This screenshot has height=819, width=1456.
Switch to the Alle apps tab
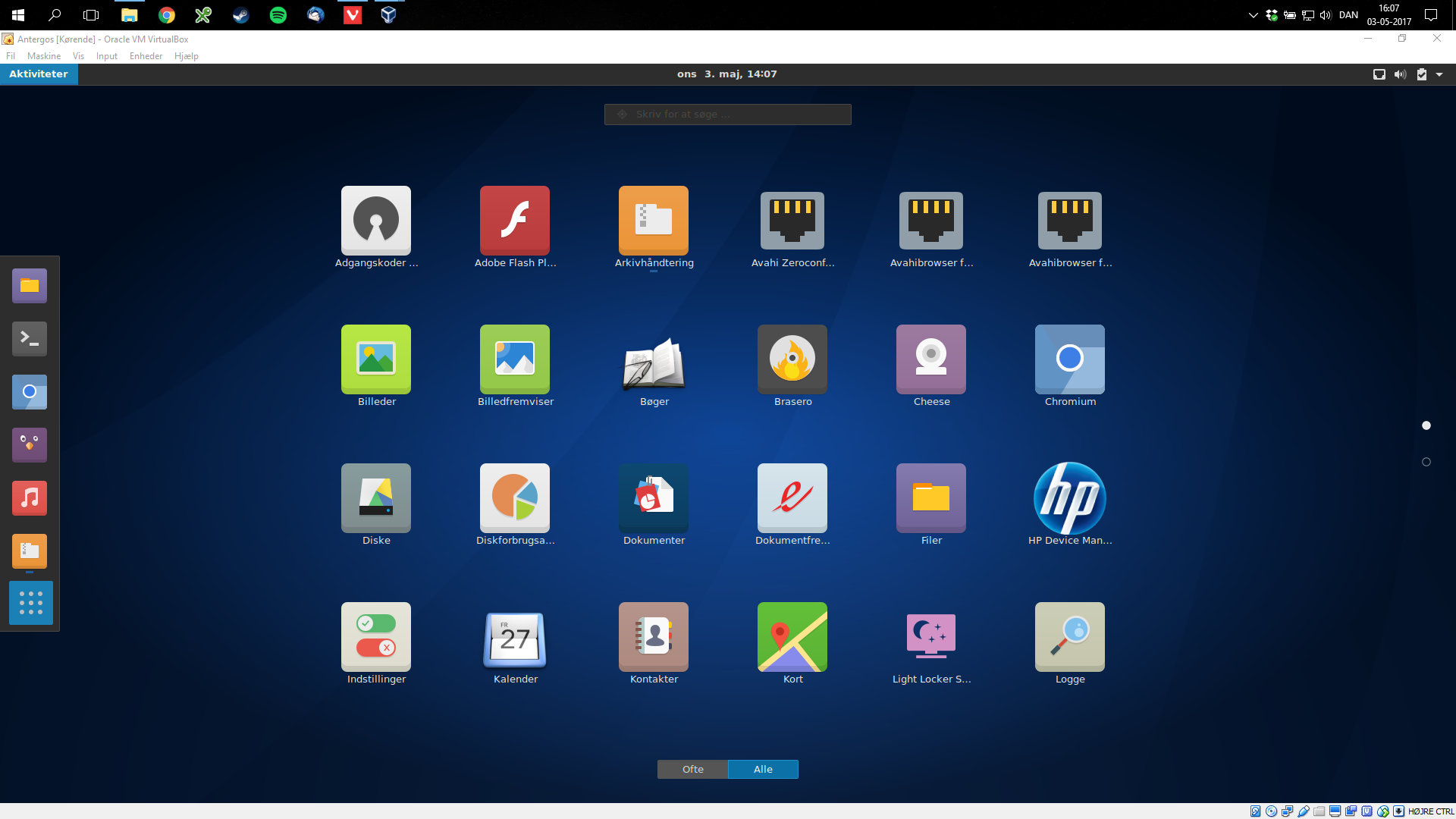click(x=763, y=769)
